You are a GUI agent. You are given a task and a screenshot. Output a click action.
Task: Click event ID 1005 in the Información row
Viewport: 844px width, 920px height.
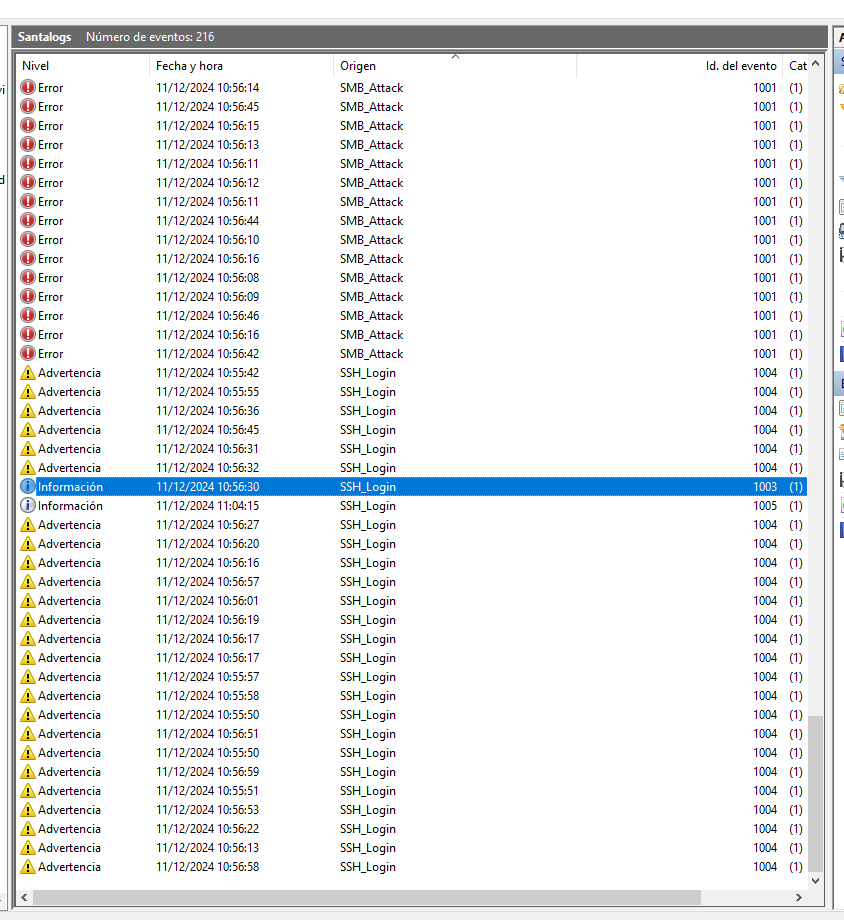765,506
